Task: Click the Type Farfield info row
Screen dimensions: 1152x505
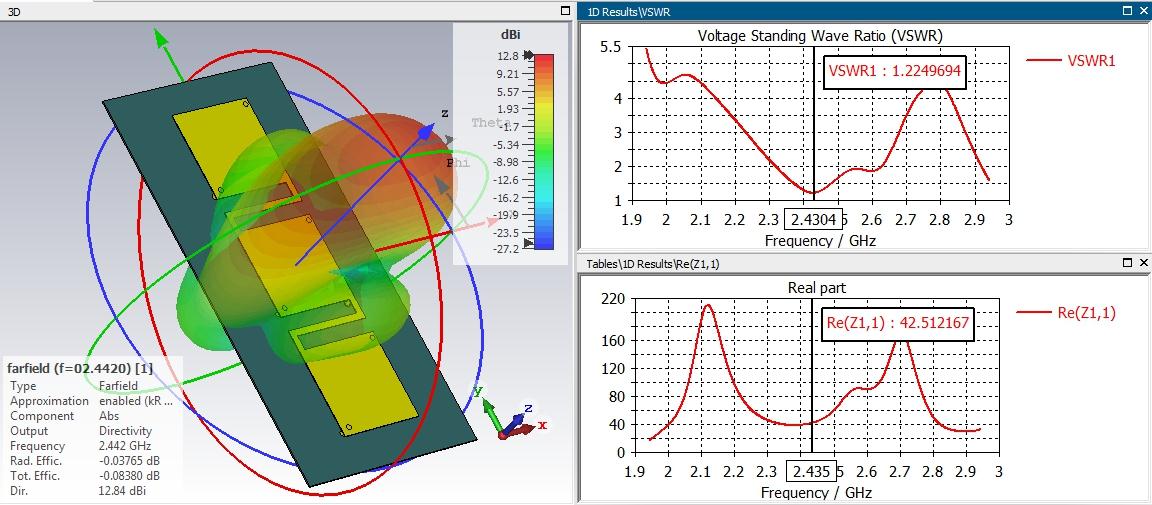Action: (x=73, y=386)
